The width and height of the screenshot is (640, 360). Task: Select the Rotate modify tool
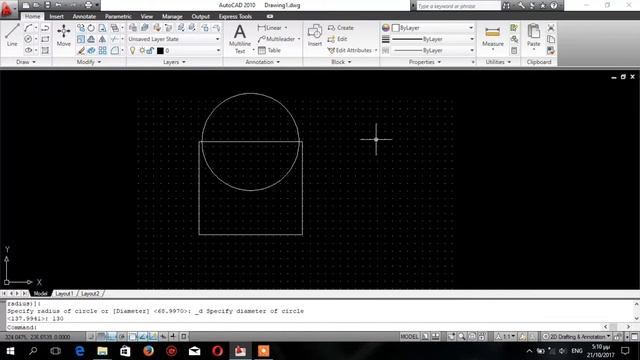click(x=91, y=28)
